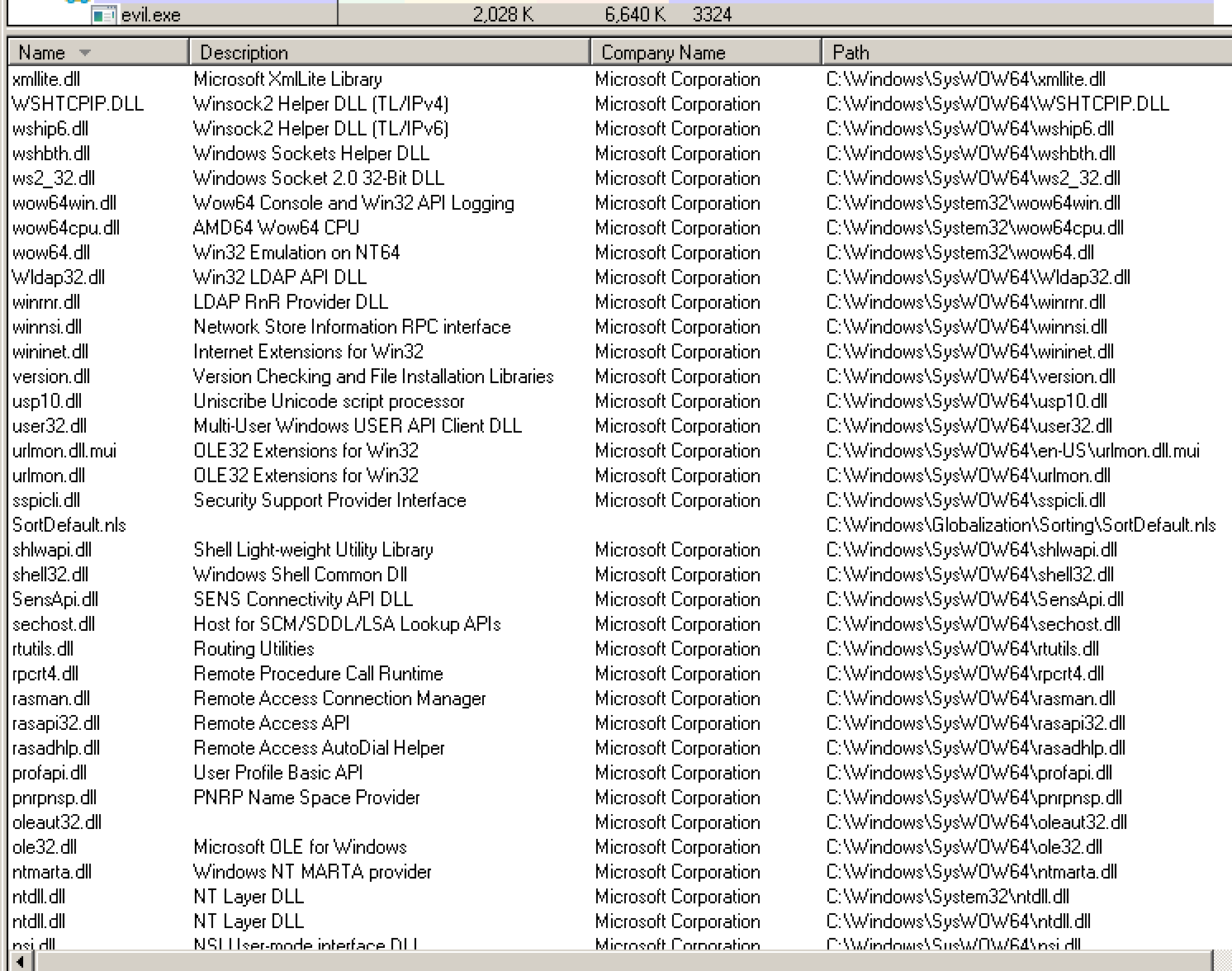This screenshot has width=1232, height=971.
Task: Click the horizontal scrollbar track
Action: [623, 961]
